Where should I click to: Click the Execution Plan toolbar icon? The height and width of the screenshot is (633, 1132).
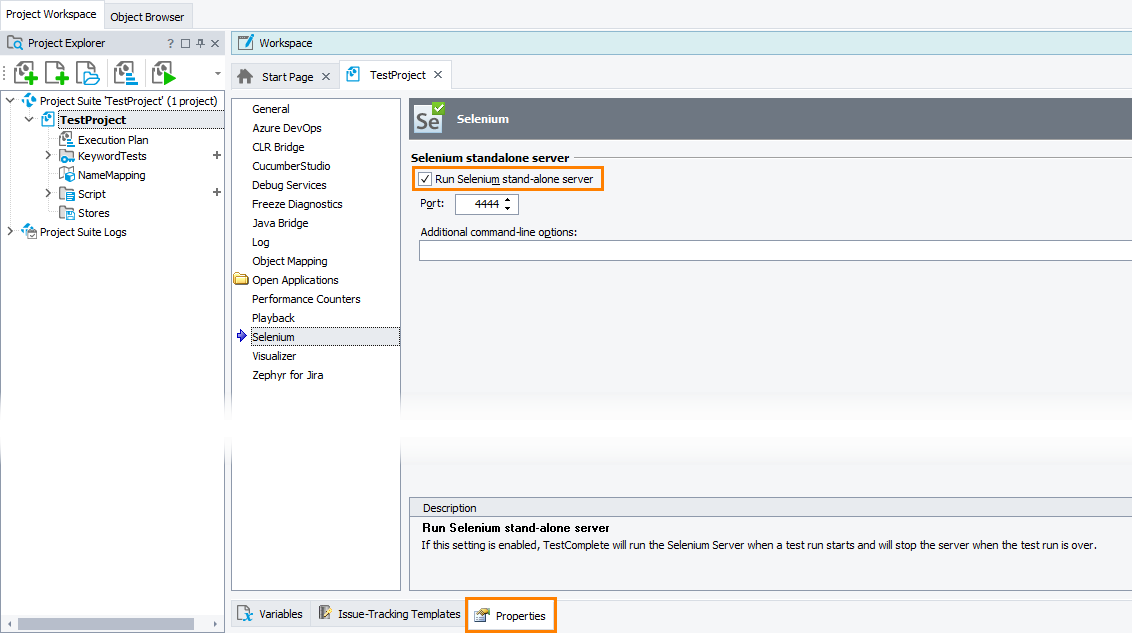point(125,73)
